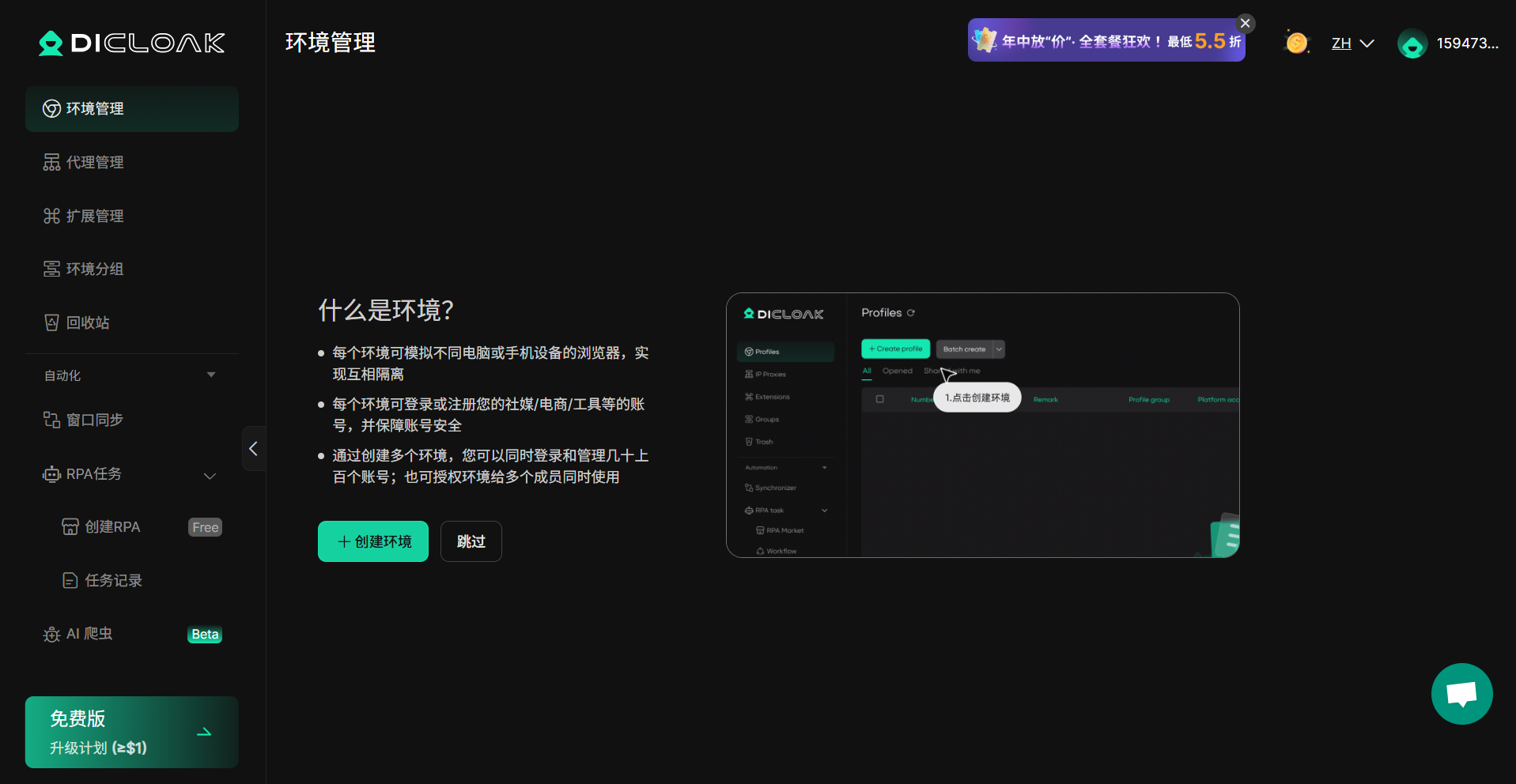Click the Beta badge beside AI 爬虫
This screenshot has width=1516, height=784.
(205, 635)
